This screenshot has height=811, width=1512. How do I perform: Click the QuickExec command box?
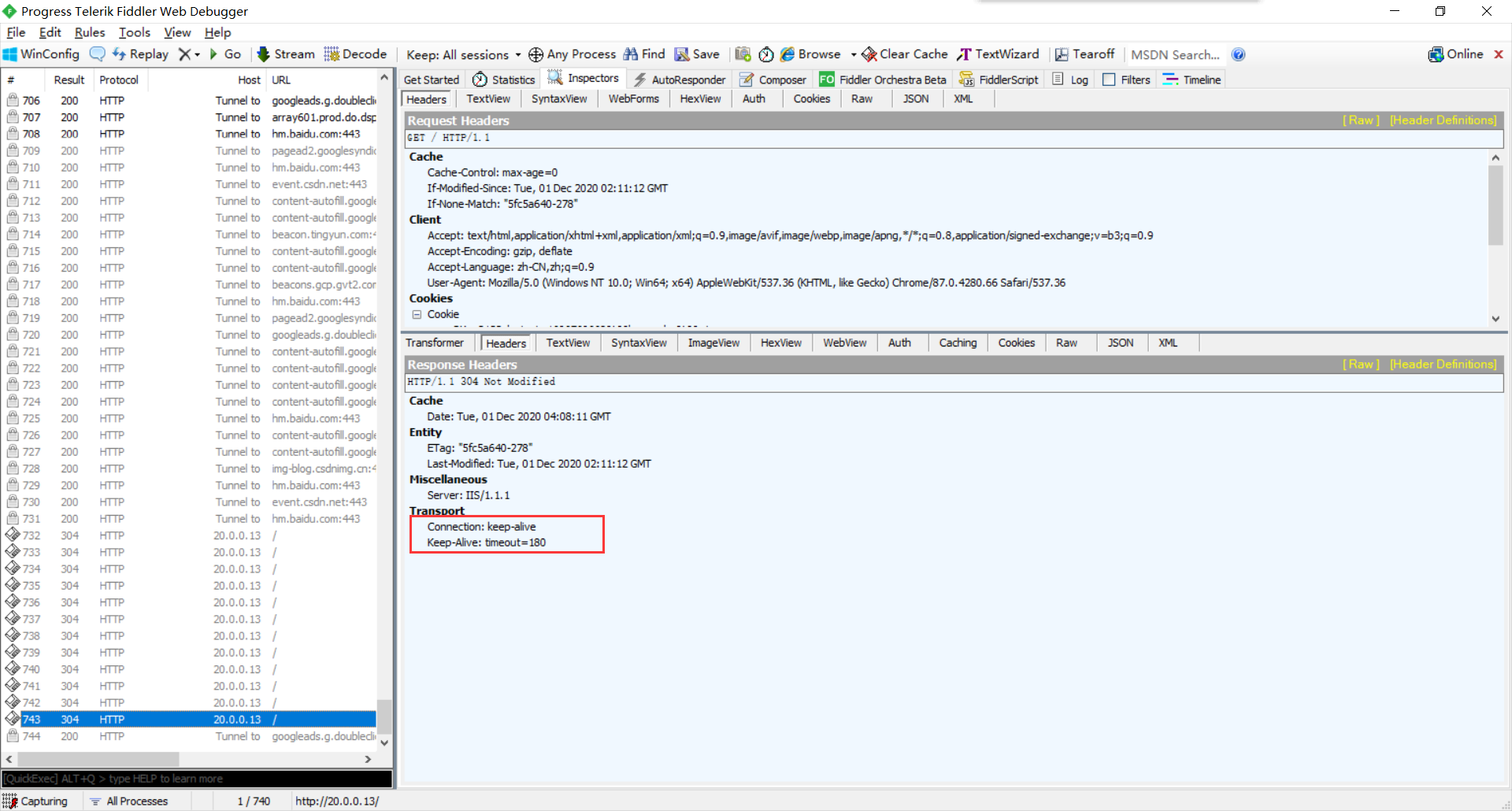[x=197, y=779]
